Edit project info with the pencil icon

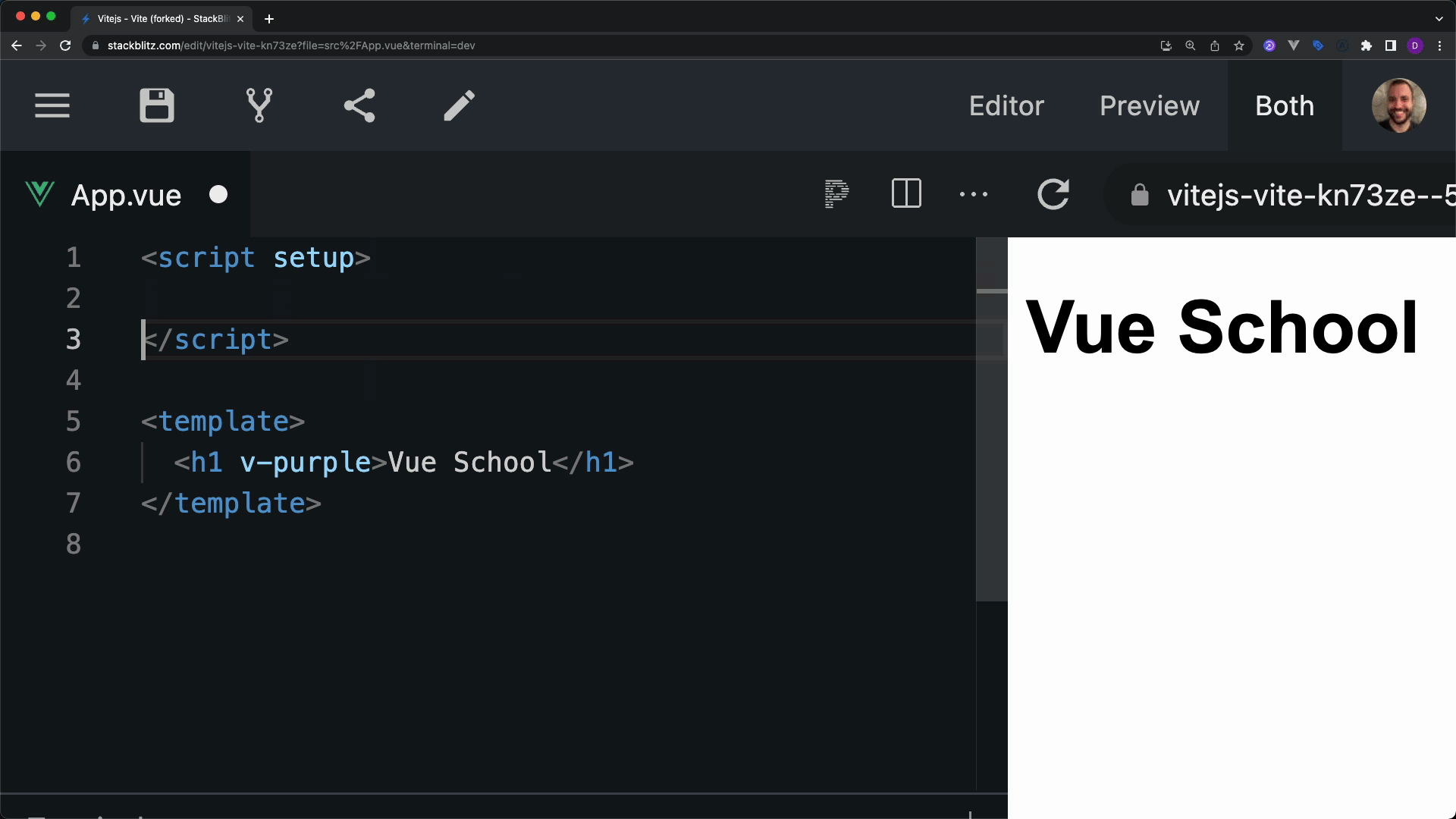(x=459, y=105)
